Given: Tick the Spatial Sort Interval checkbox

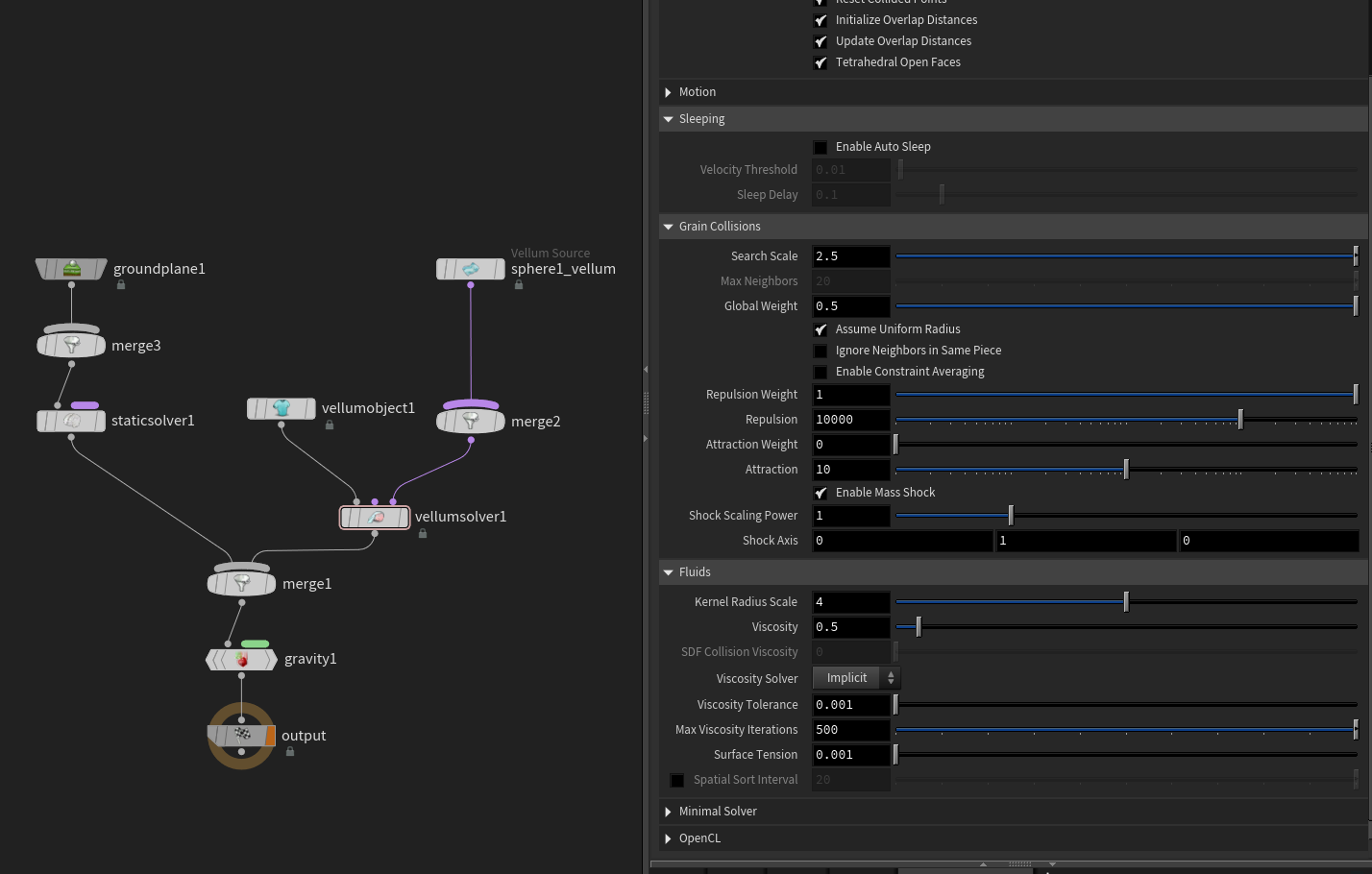Looking at the screenshot, I should pyautogui.click(x=677, y=780).
